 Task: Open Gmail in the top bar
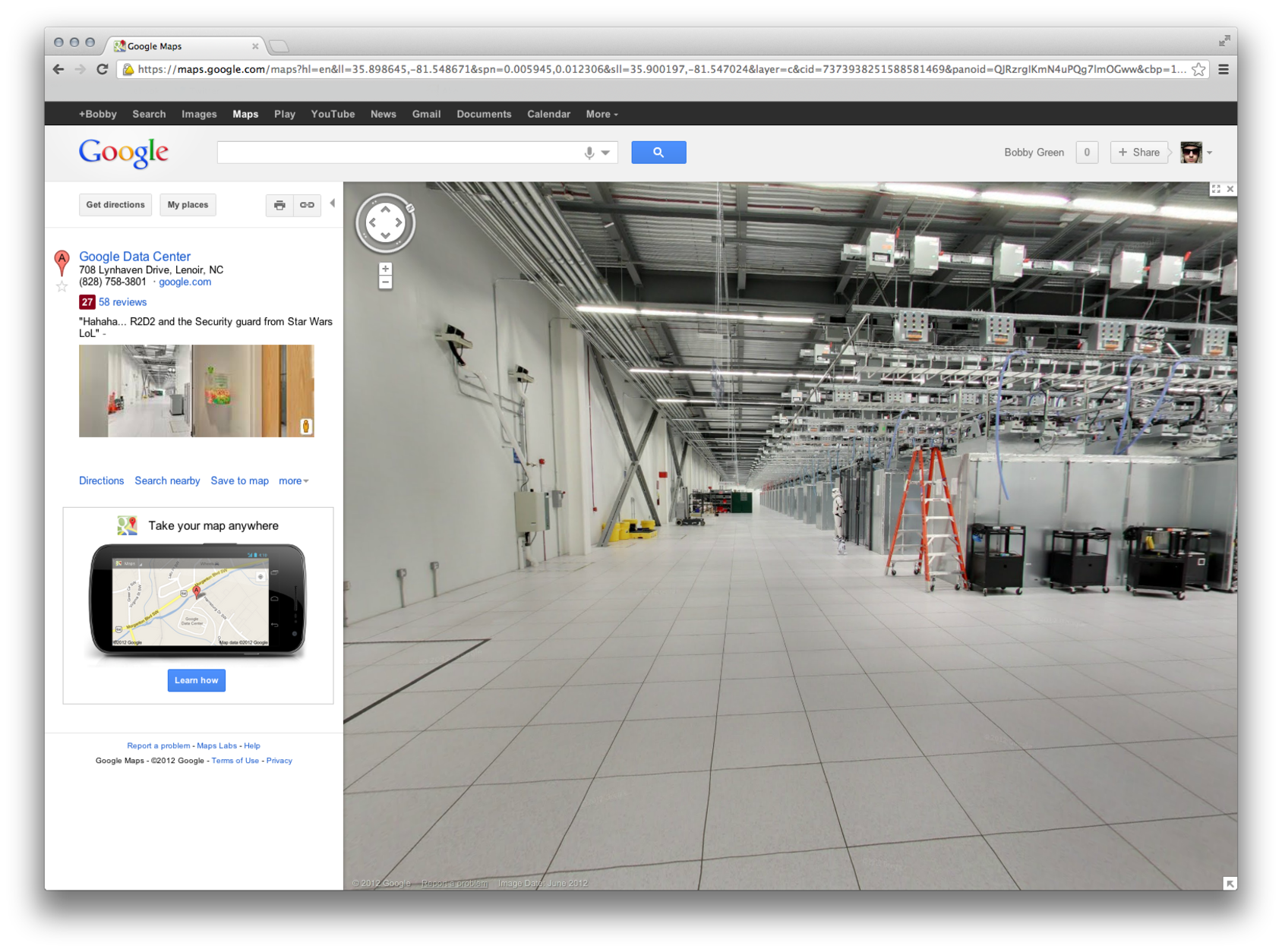[426, 114]
